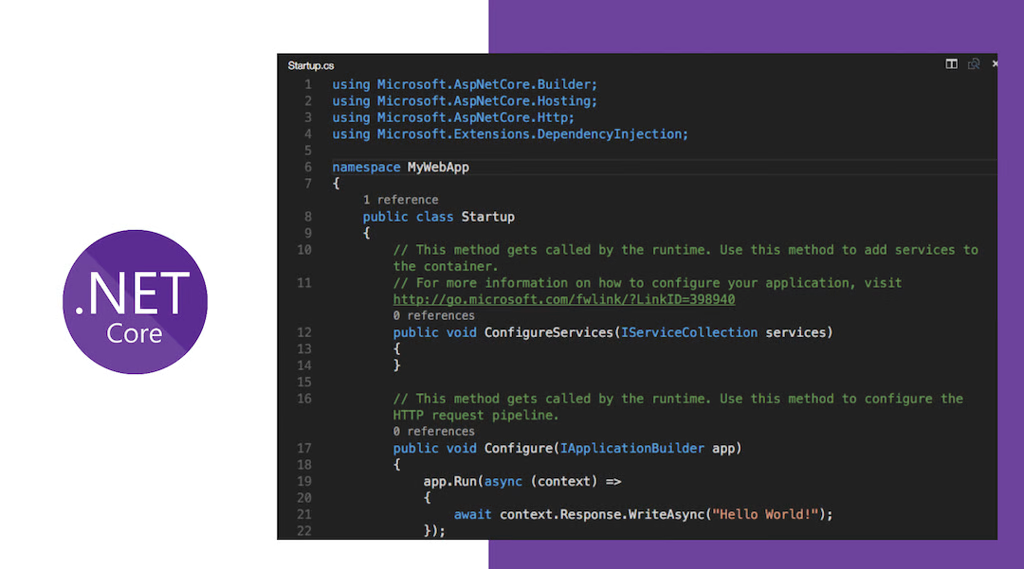Click line number 6 in the gutter
This screenshot has width=1024, height=569.
(308, 167)
